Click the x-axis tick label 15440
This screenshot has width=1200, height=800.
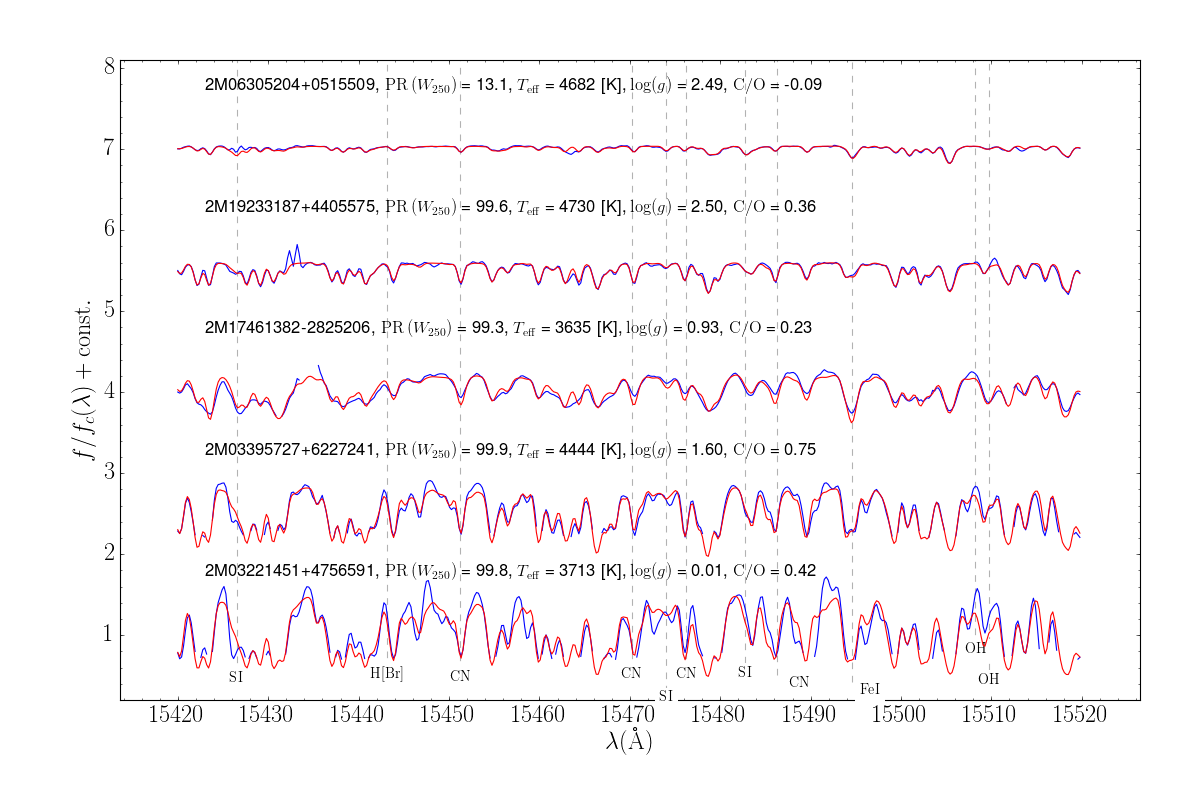(x=358, y=717)
